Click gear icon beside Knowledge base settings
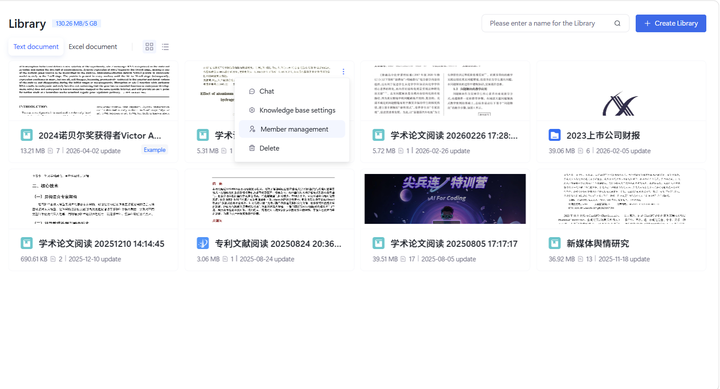 [252, 110]
